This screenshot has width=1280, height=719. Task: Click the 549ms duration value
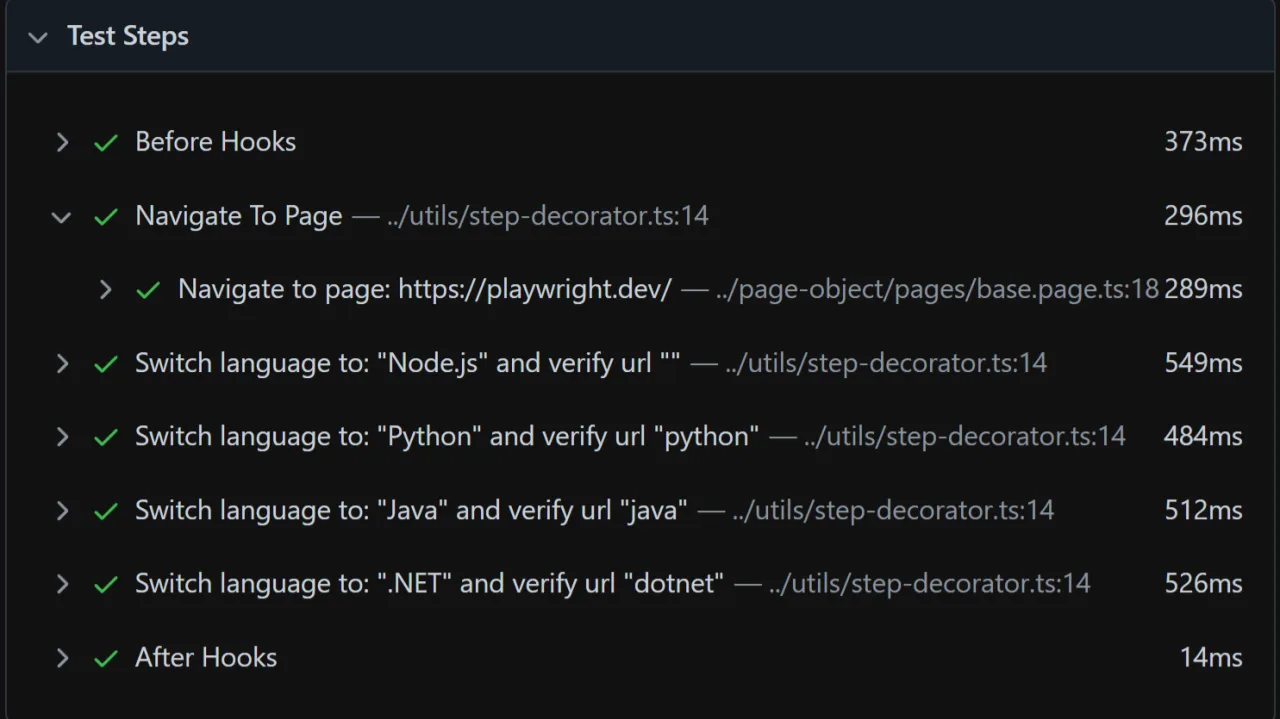point(1203,363)
